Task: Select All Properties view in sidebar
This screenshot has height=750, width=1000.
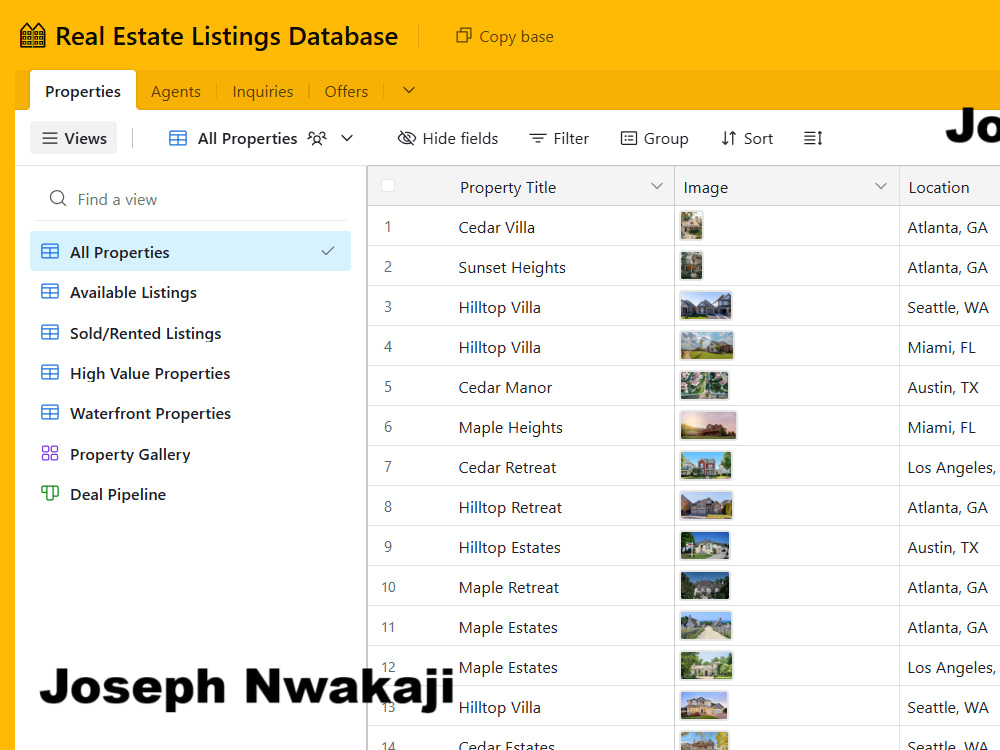Action: tap(190, 251)
